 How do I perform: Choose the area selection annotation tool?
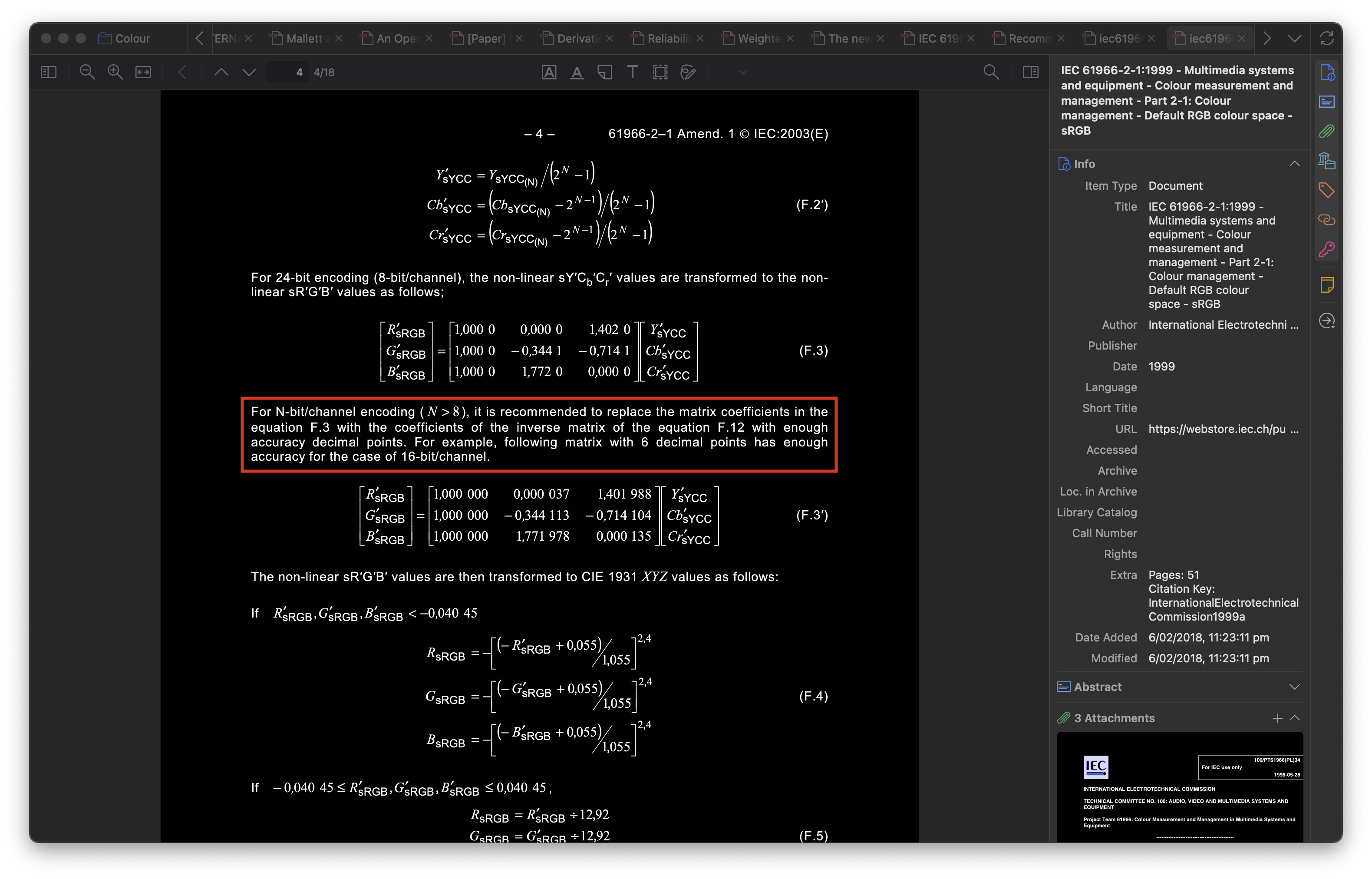pos(660,72)
